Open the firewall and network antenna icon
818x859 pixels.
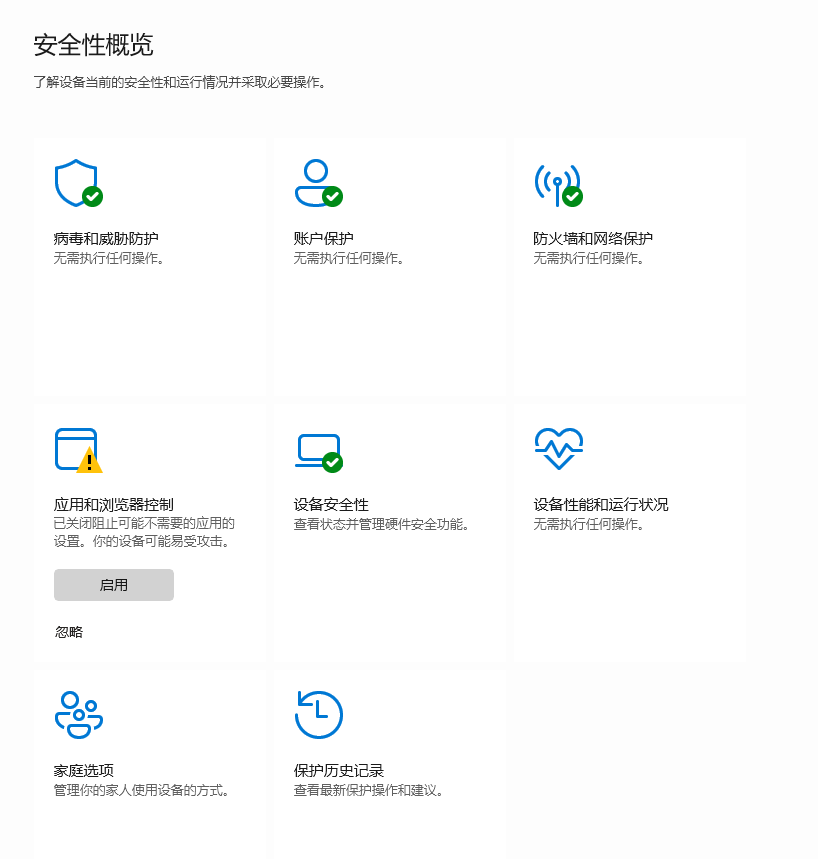[558, 185]
